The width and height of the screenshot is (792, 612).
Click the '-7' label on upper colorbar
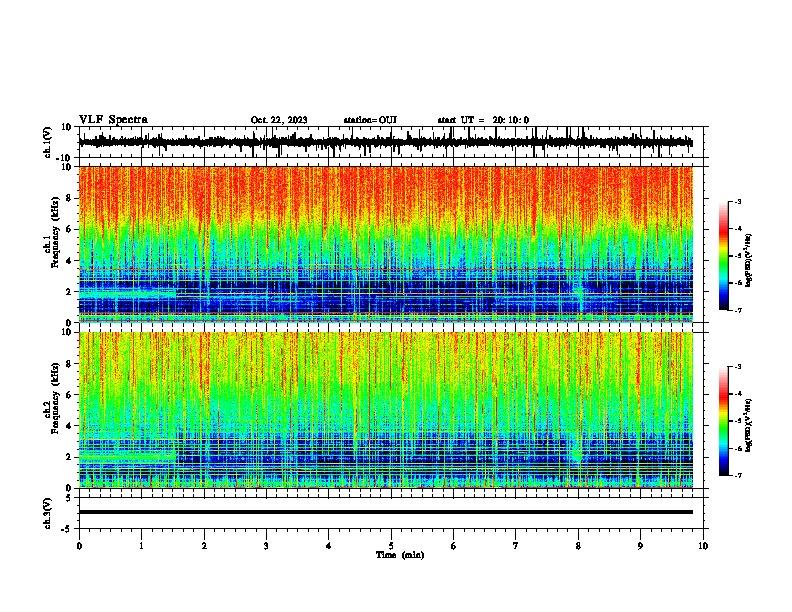coord(737,310)
